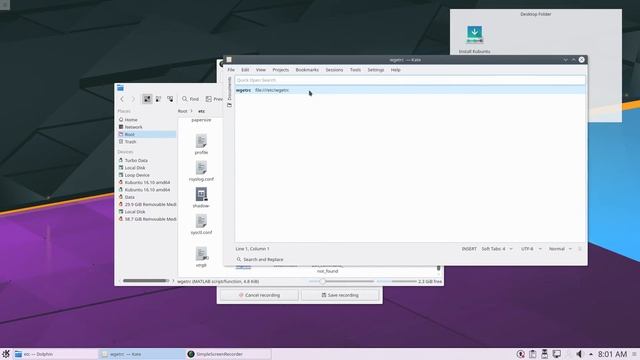This screenshot has width=640, height=360.
Task: Open Kate's View menu
Action: click(x=261, y=70)
